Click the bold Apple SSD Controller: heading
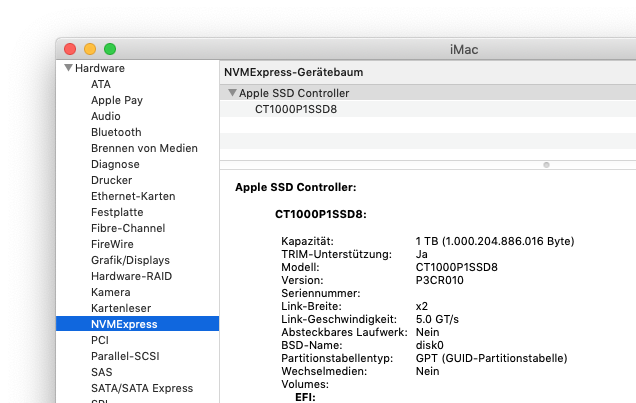The width and height of the screenshot is (636, 403). [295, 187]
